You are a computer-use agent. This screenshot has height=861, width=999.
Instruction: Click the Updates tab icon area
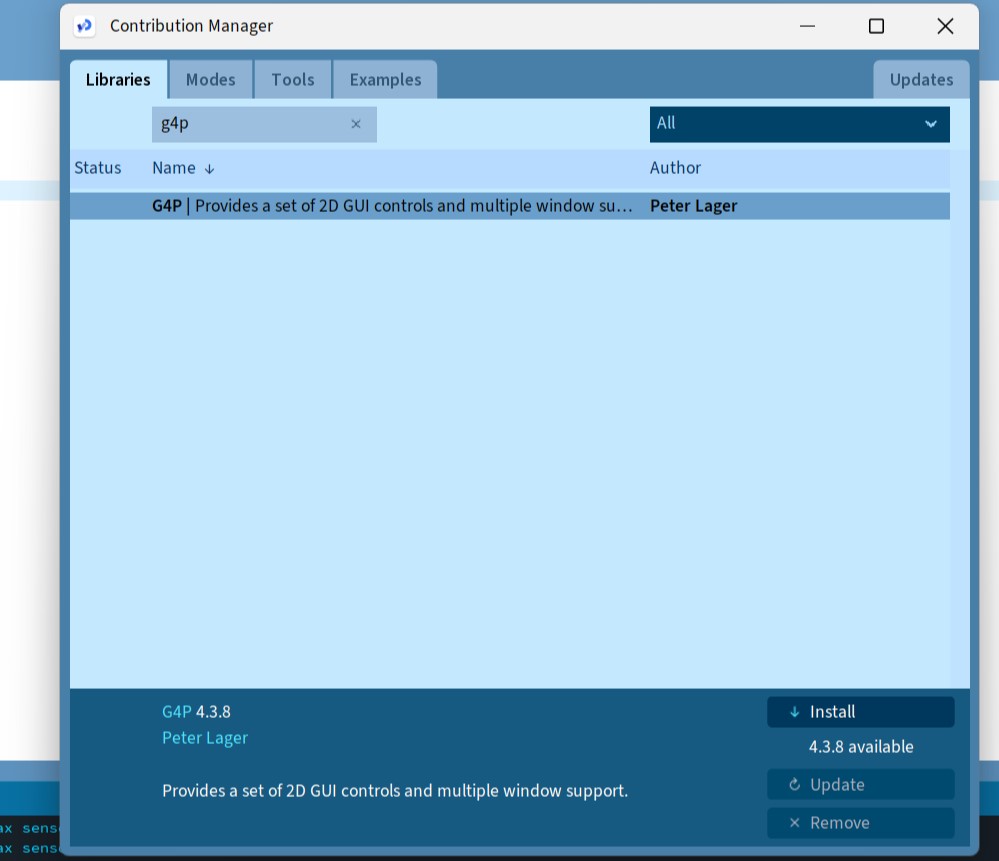920,79
